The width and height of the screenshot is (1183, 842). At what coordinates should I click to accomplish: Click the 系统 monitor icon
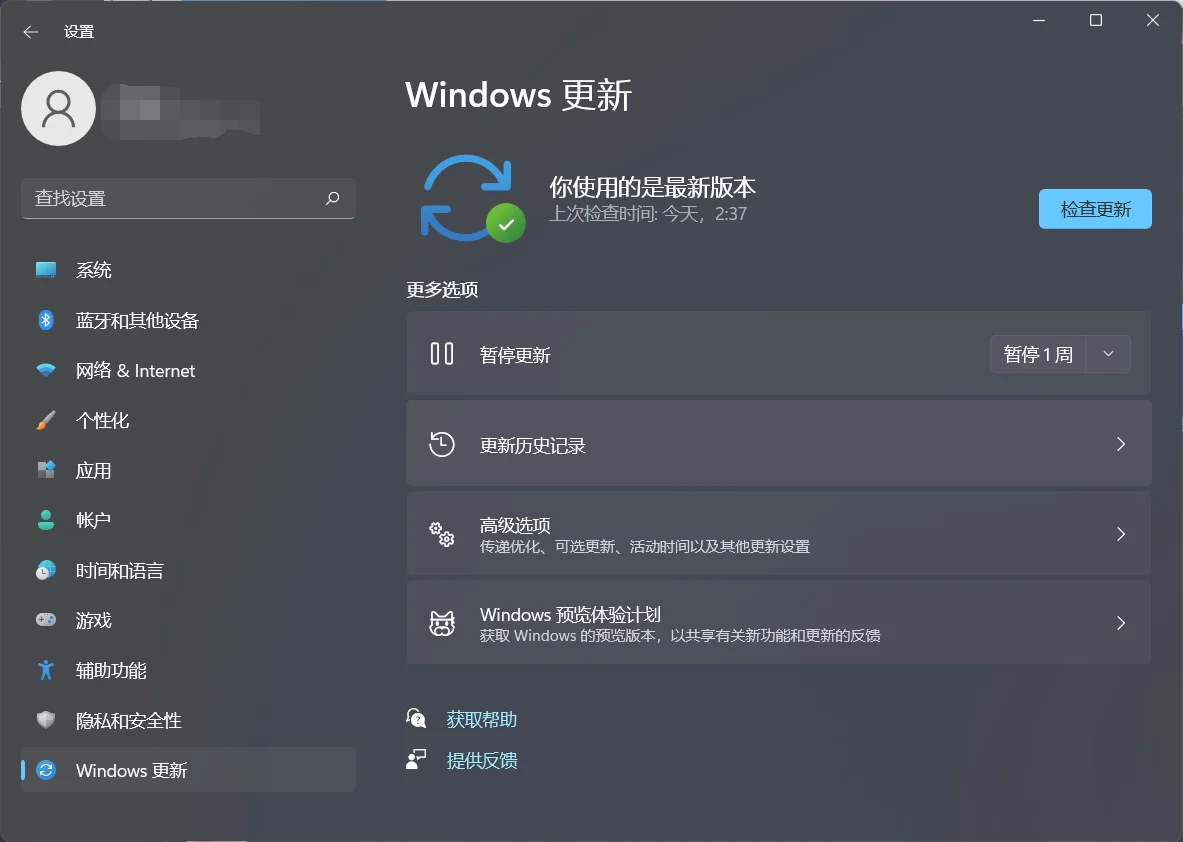46,269
